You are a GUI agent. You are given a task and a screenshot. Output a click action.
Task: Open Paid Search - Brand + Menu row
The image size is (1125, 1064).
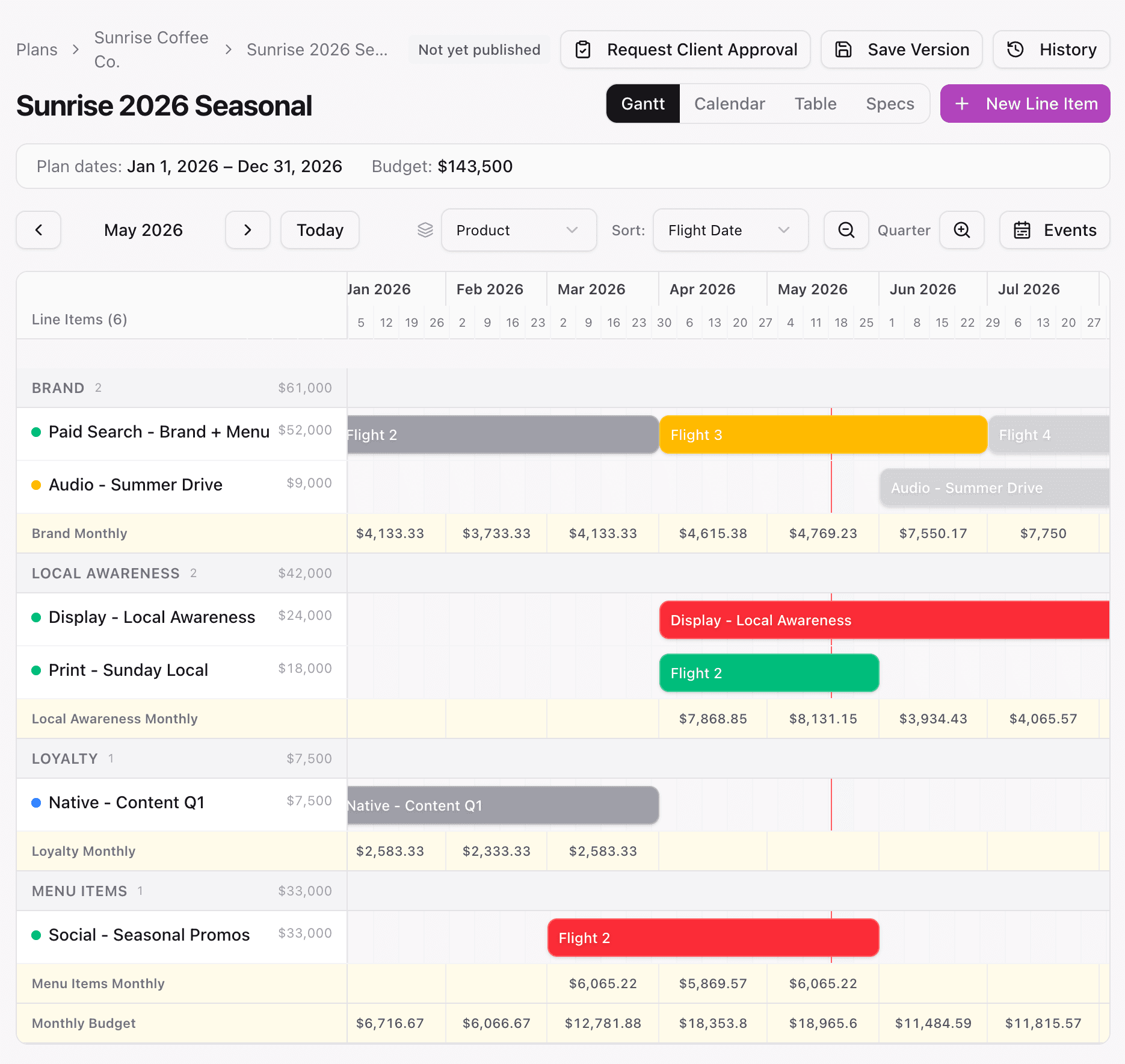[x=182, y=435]
